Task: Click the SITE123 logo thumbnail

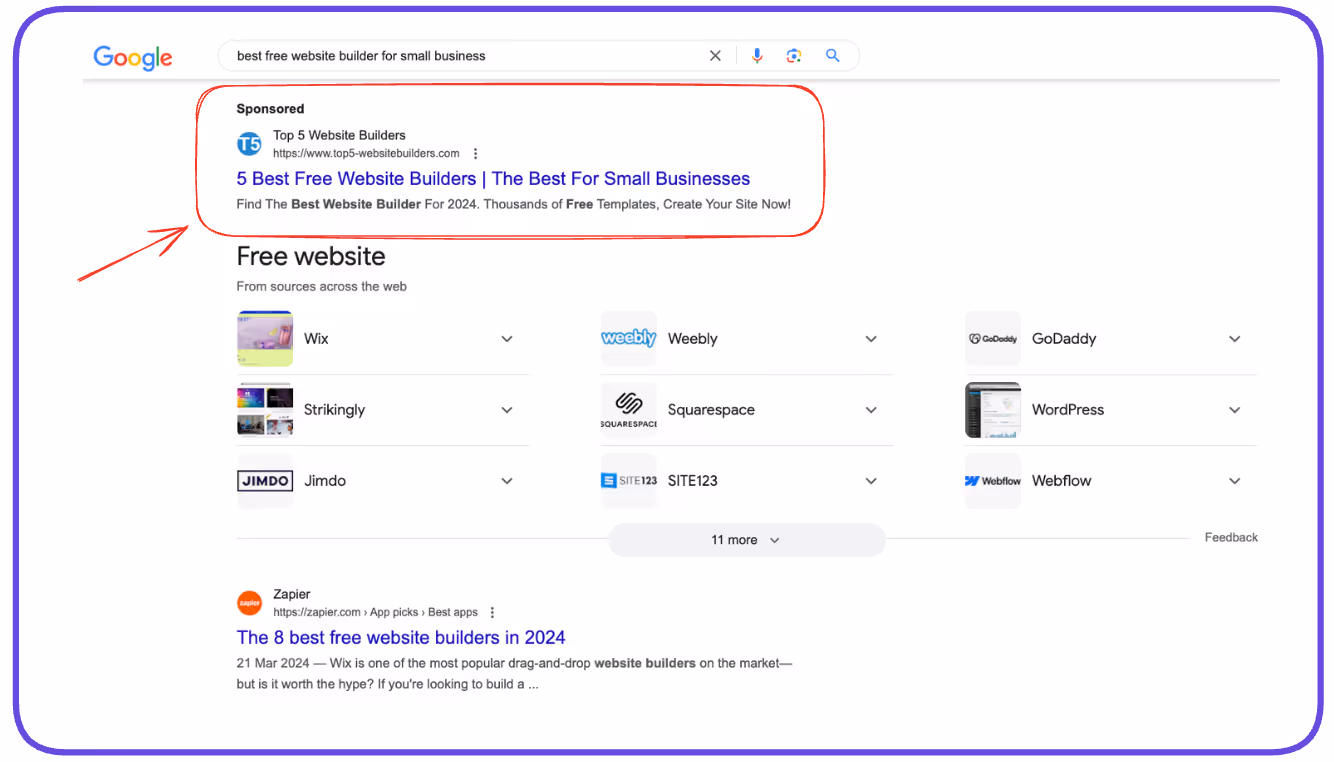Action: [x=629, y=481]
